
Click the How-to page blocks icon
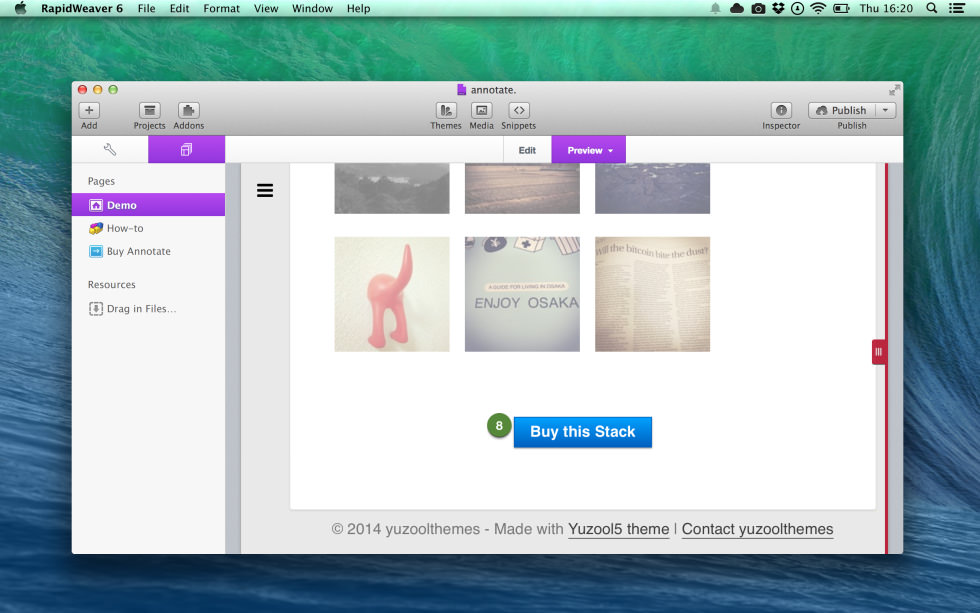point(96,228)
